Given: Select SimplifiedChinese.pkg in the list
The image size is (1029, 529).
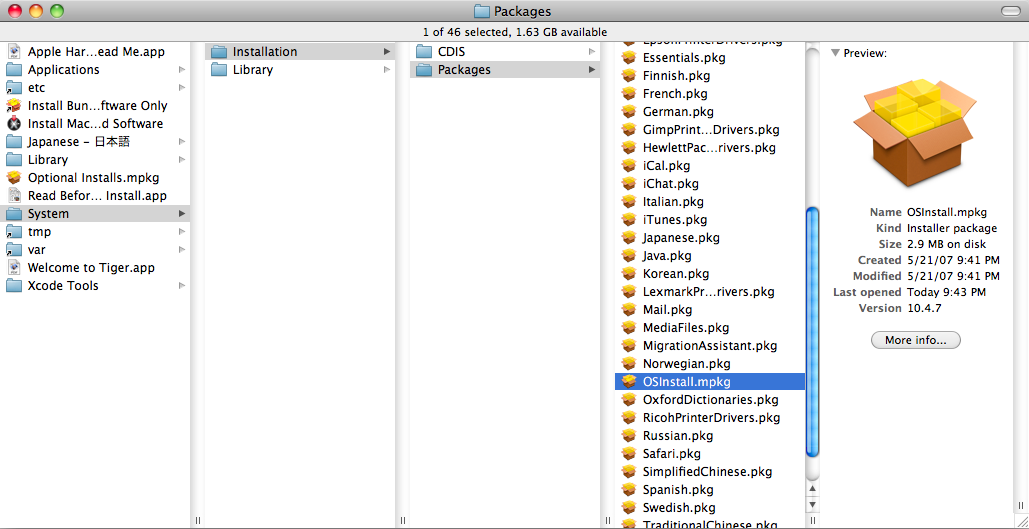Looking at the screenshot, I should (710, 471).
